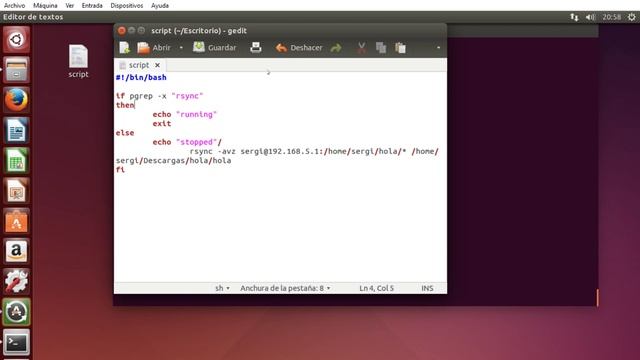640x360 pixels.
Task: Print the document with printer icon
Action: (x=256, y=48)
